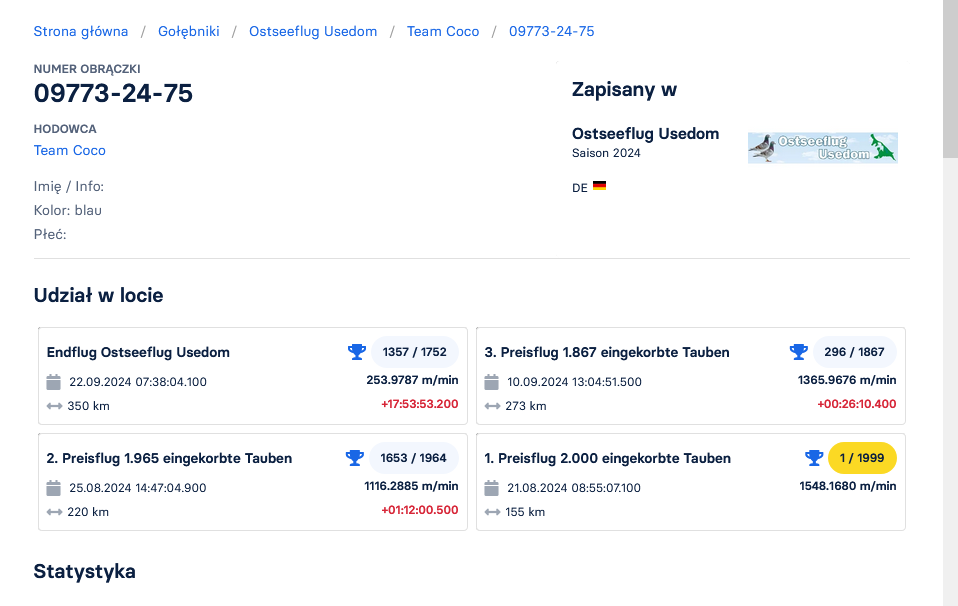The width and height of the screenshot is (958, 606).
Task: Open the 2. Preisflug 1.965 eingekorbte Tauben title
Action: tap(169, 458)
